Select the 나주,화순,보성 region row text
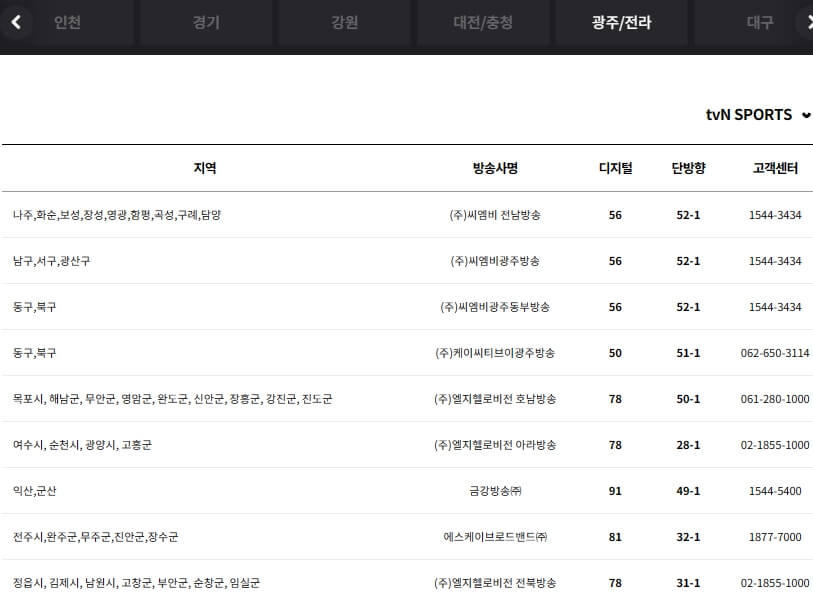Image resolution: width=813 pixels, height=605 pixels. click(117, 215)
